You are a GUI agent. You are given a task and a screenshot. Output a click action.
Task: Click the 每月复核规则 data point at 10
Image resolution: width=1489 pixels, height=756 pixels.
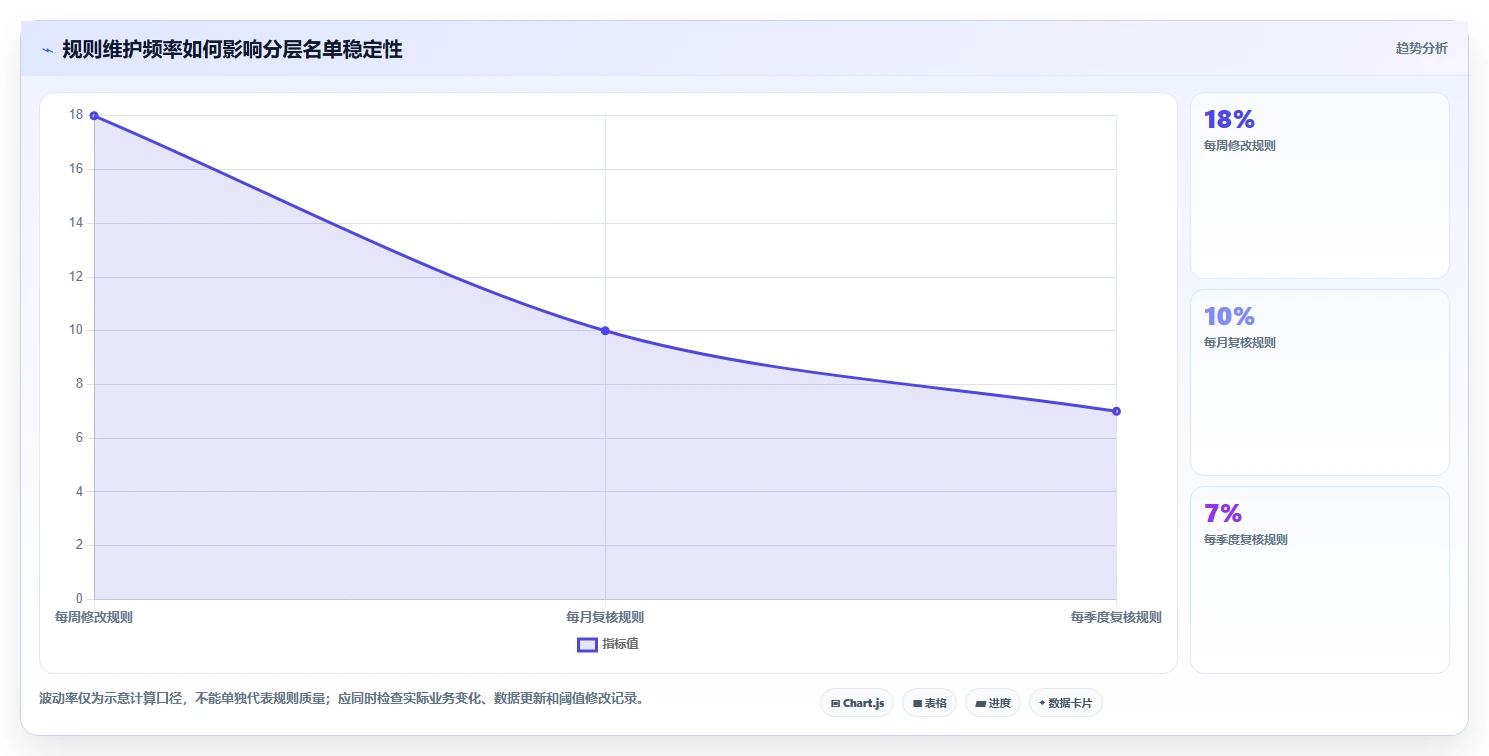pos(605,330)
